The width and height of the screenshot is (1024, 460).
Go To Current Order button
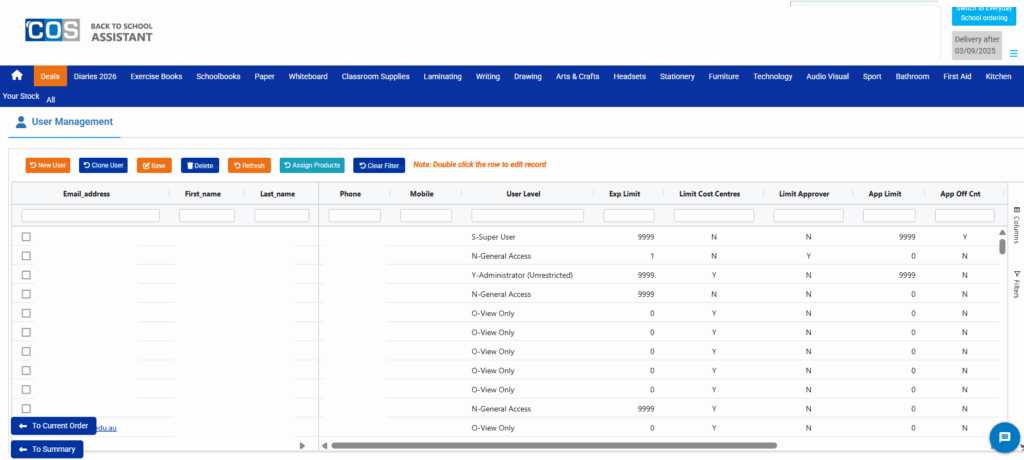(x=54, y=425)
